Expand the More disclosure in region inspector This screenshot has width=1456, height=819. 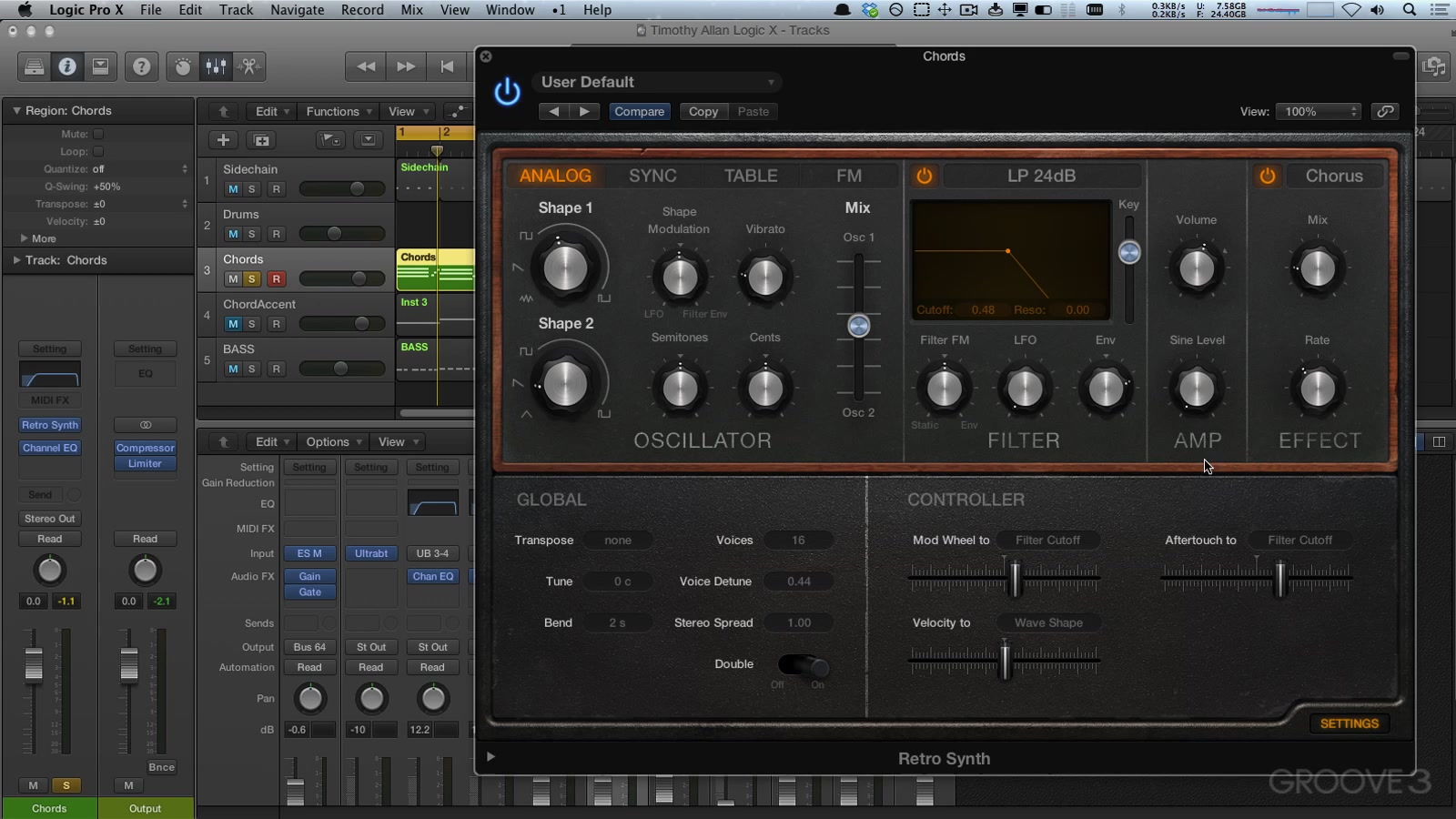click(x=24, y=238)
